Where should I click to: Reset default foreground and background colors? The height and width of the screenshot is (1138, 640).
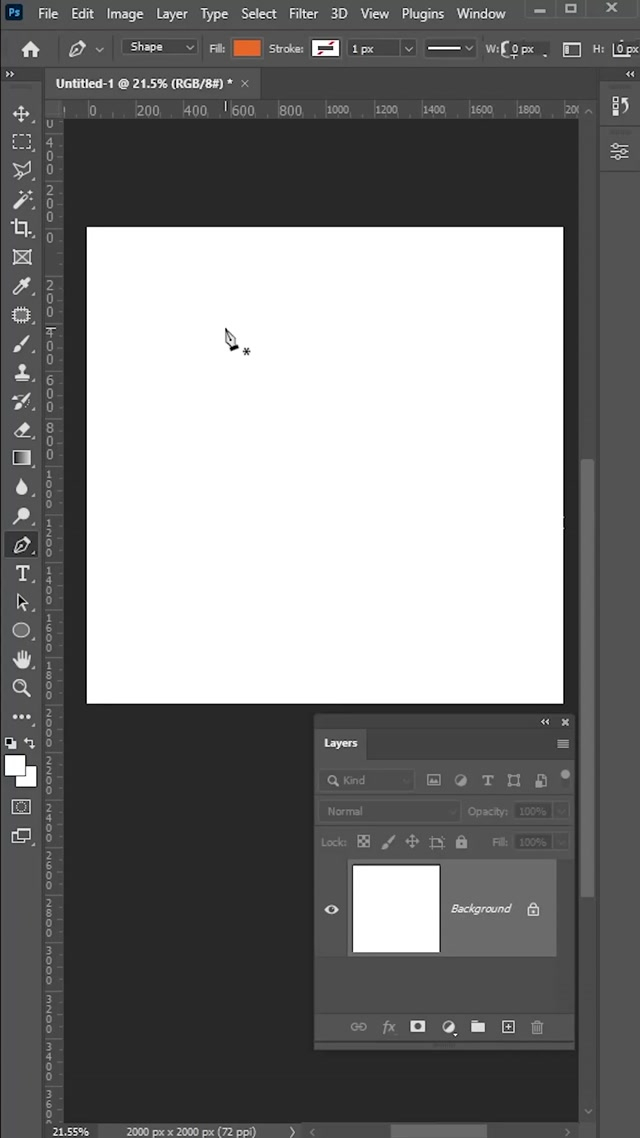pyautogui.click(x=10, y=743)
